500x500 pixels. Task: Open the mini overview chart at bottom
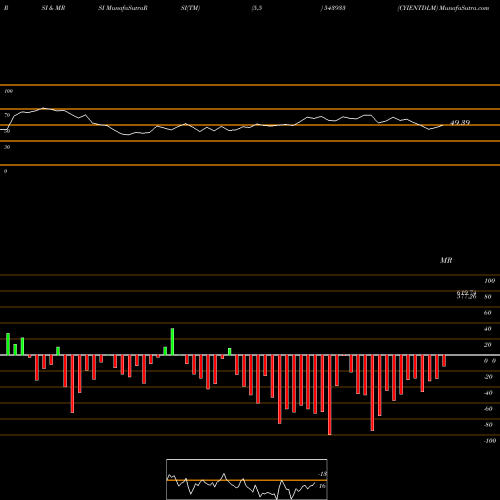pos(247,479)
